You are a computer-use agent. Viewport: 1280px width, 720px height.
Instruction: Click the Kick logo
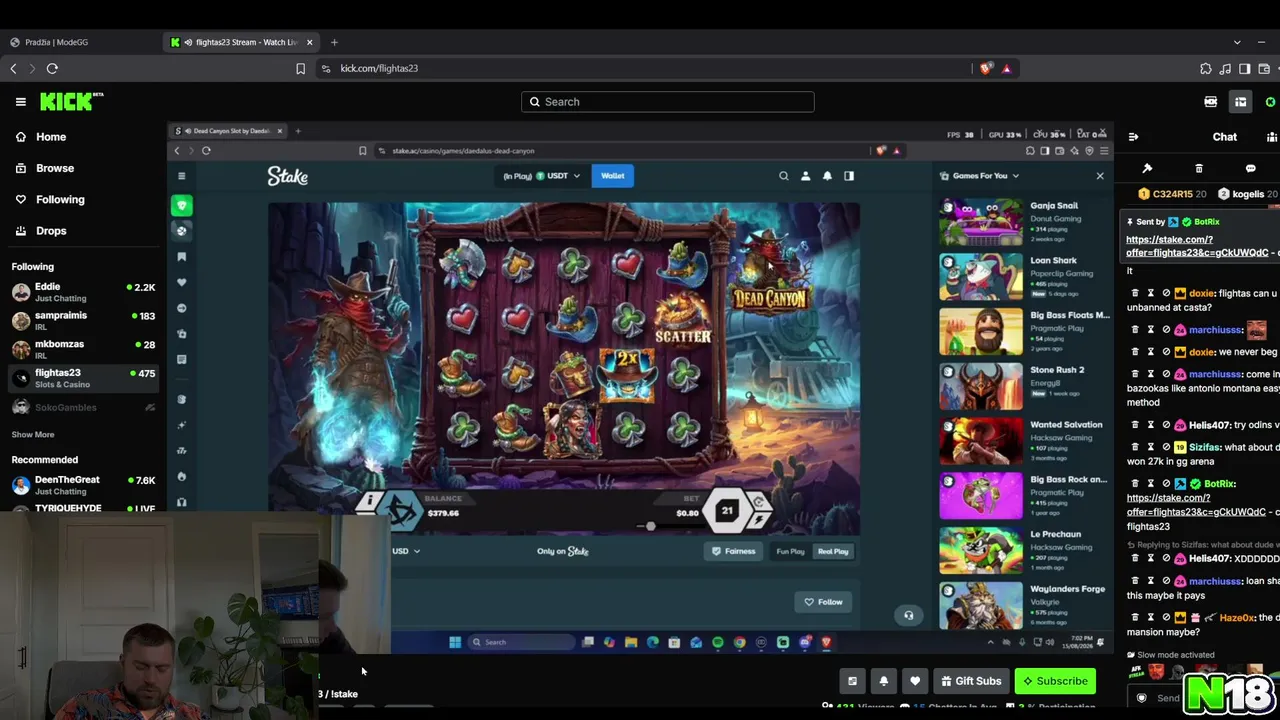tap(71, 101)
